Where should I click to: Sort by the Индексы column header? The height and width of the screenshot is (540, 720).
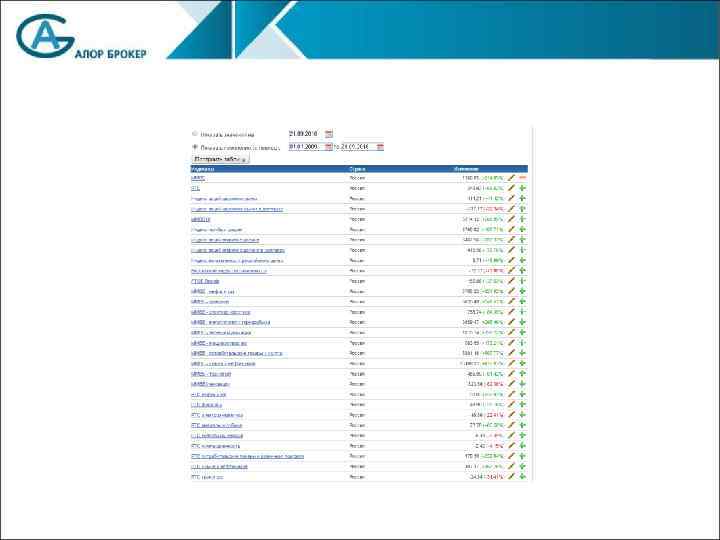point(202,169)
